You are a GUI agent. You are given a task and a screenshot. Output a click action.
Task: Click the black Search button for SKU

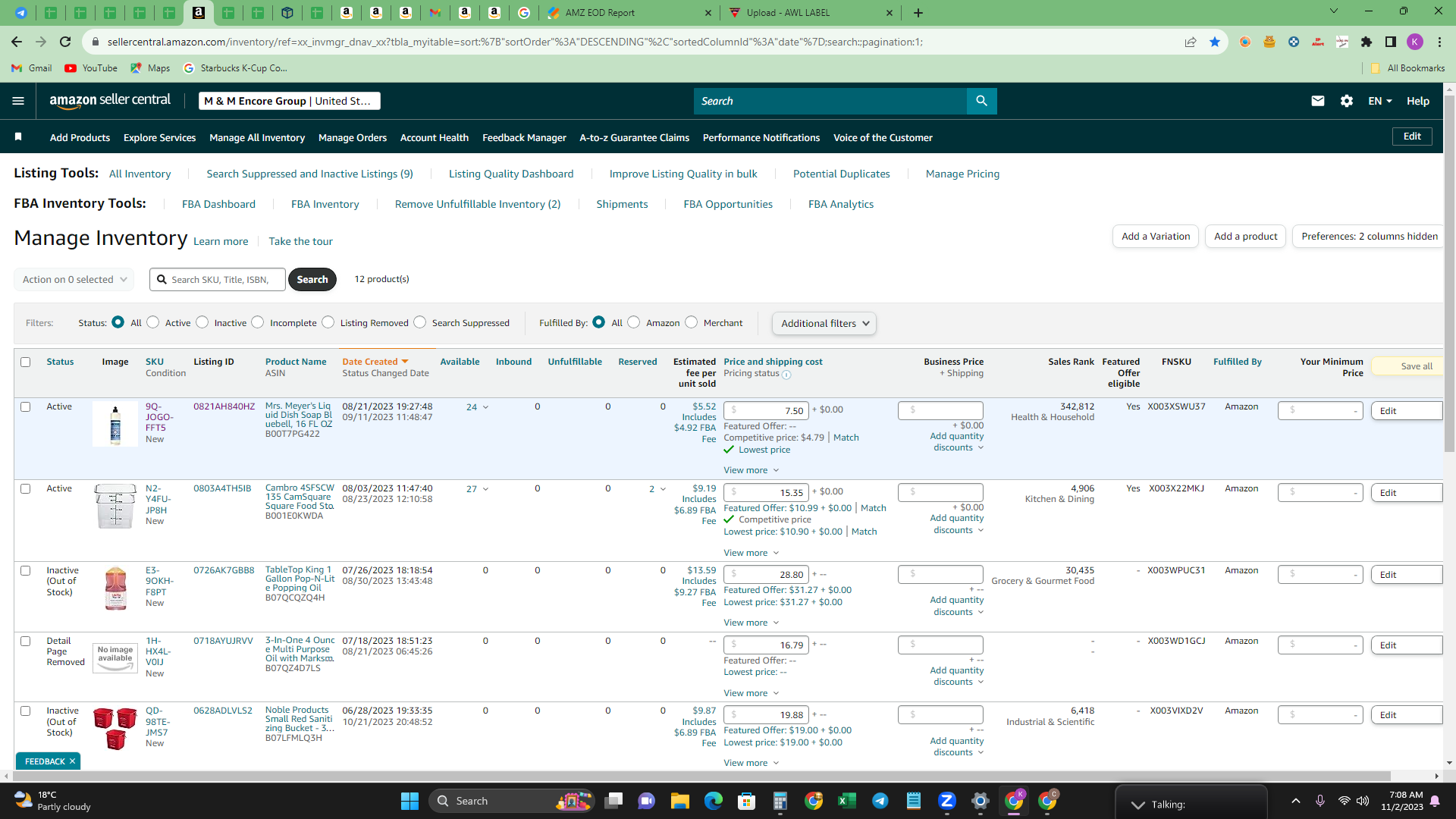pos(312,280)
